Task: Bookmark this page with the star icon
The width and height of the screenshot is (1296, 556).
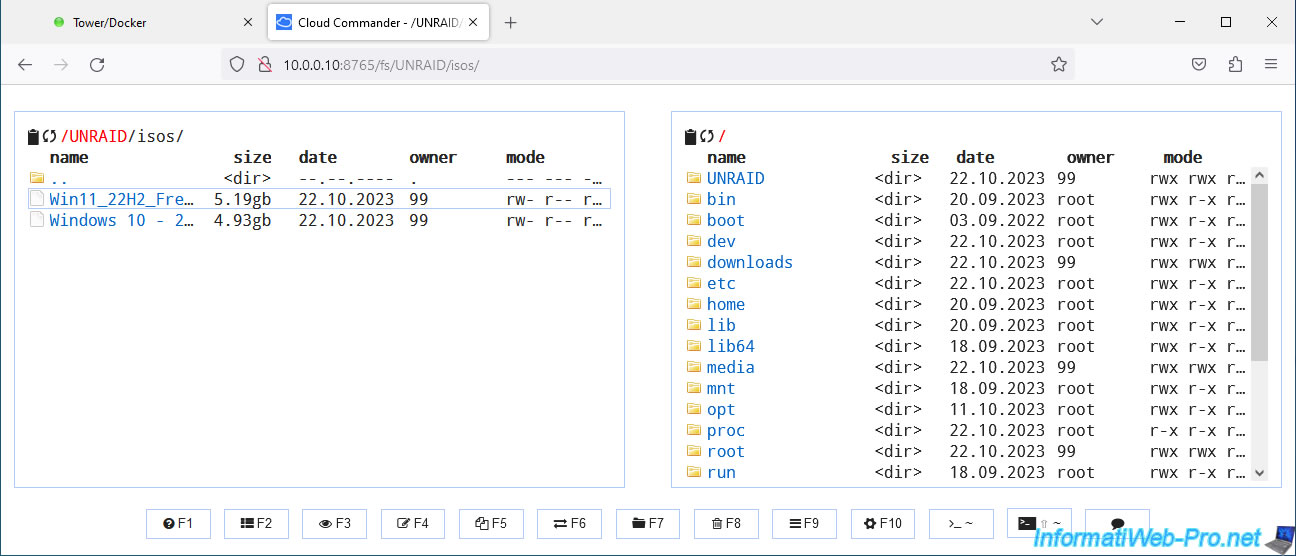Action: point(1059,64)
